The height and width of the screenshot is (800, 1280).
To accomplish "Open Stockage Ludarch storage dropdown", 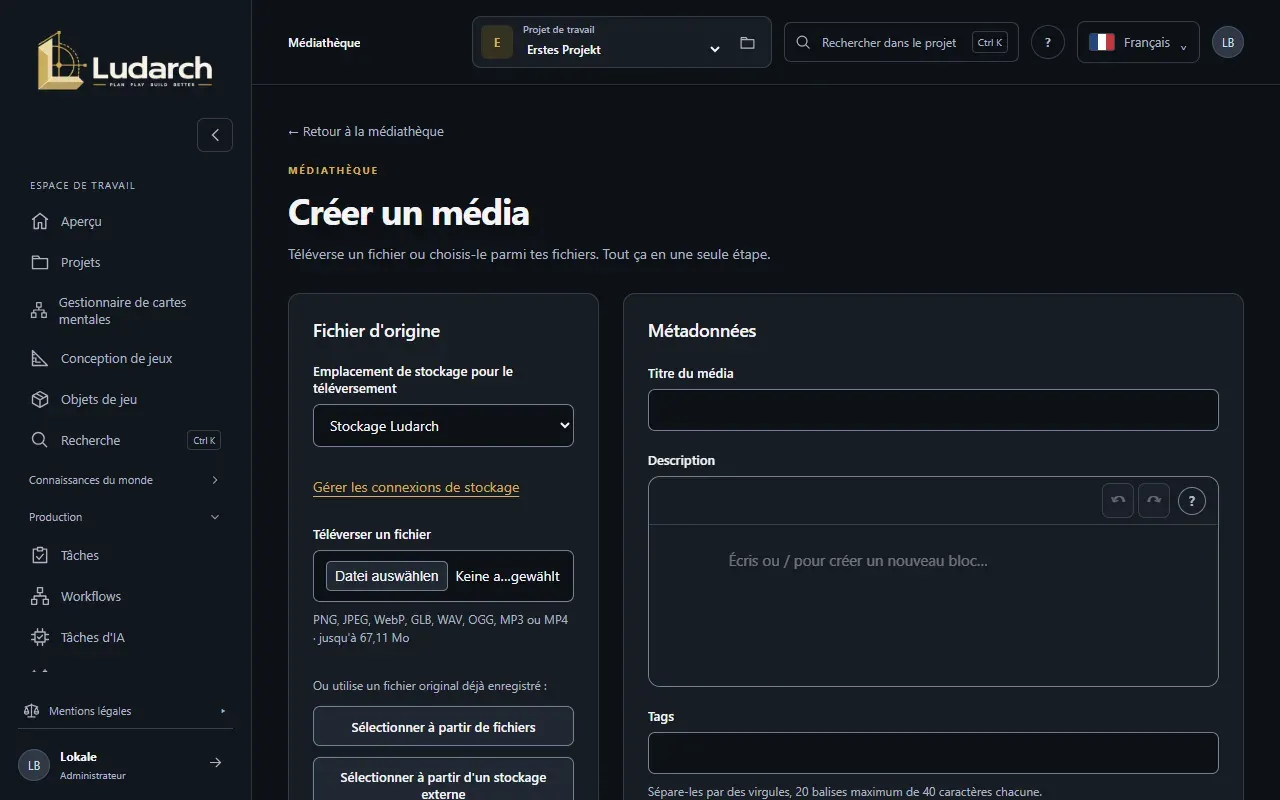I will 443,425.
